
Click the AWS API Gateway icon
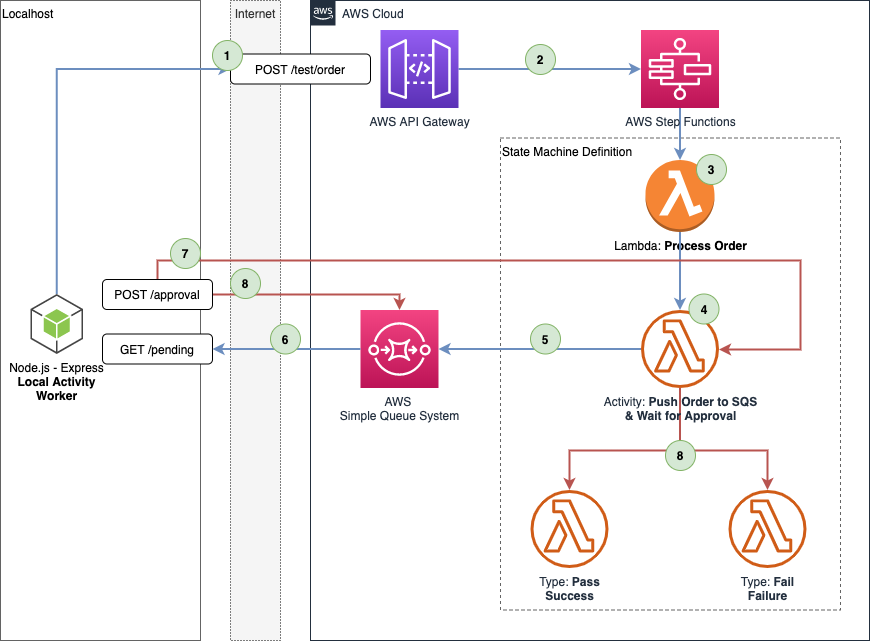coord(420,69)
